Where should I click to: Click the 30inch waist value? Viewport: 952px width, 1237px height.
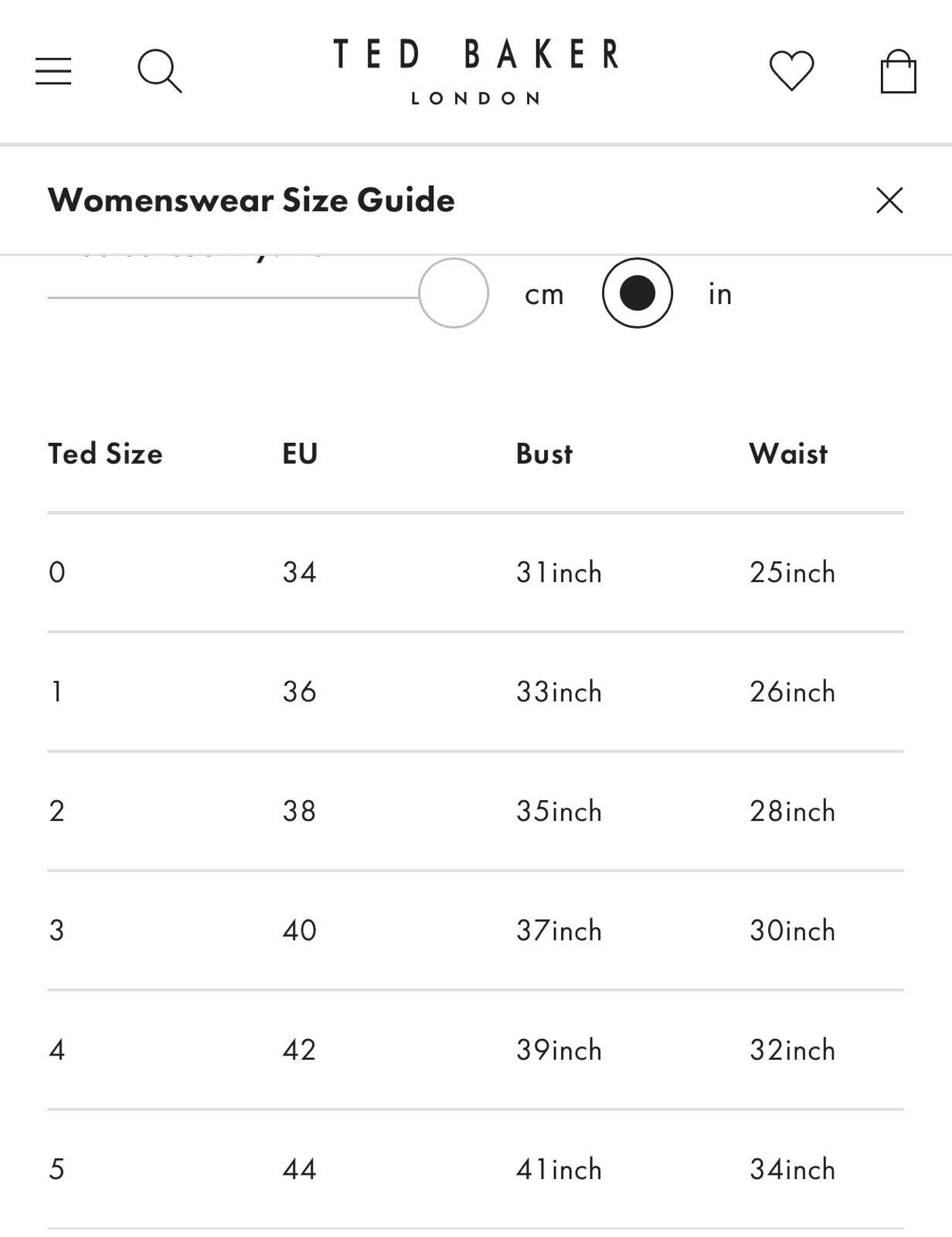792,931
